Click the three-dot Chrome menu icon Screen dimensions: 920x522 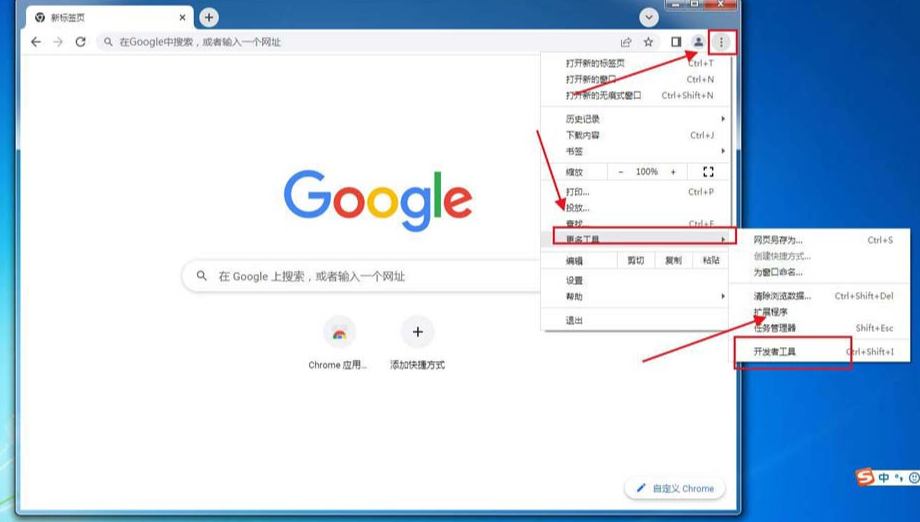pyautogui.click(x=721, y=42)
